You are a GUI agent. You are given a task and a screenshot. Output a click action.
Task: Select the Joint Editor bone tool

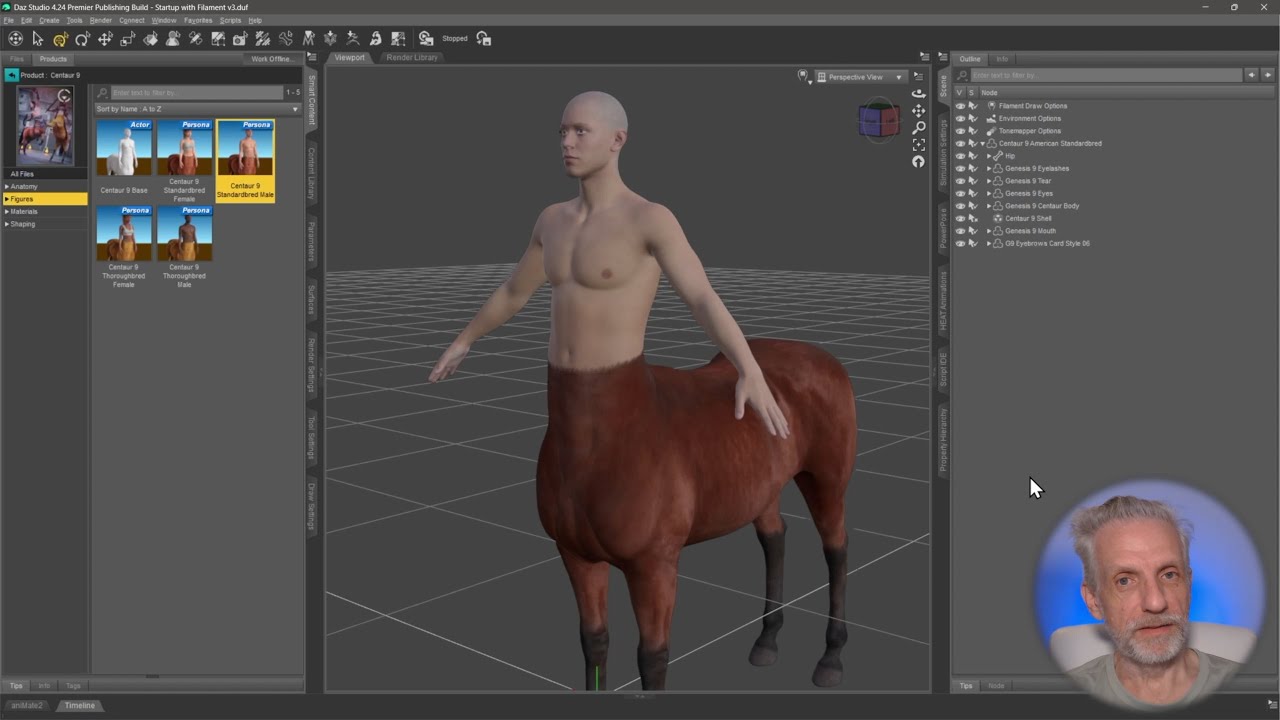(x=285, y=39)
